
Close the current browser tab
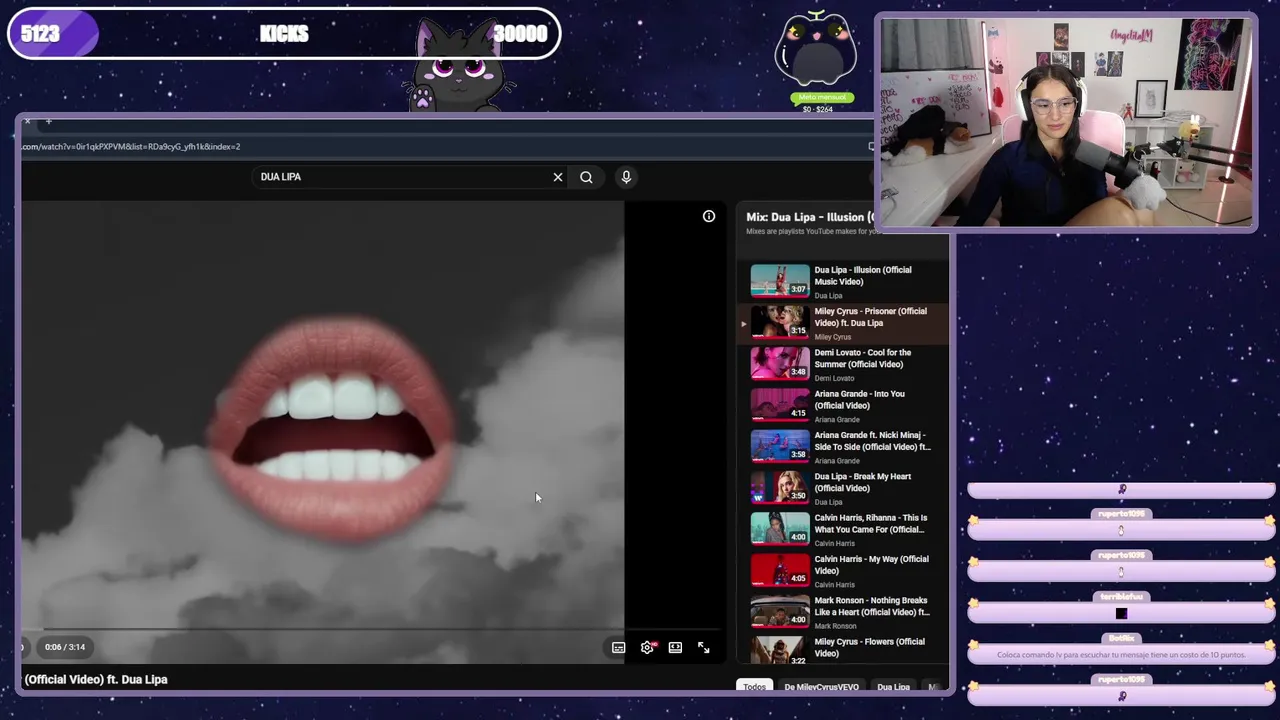[27, 122]
